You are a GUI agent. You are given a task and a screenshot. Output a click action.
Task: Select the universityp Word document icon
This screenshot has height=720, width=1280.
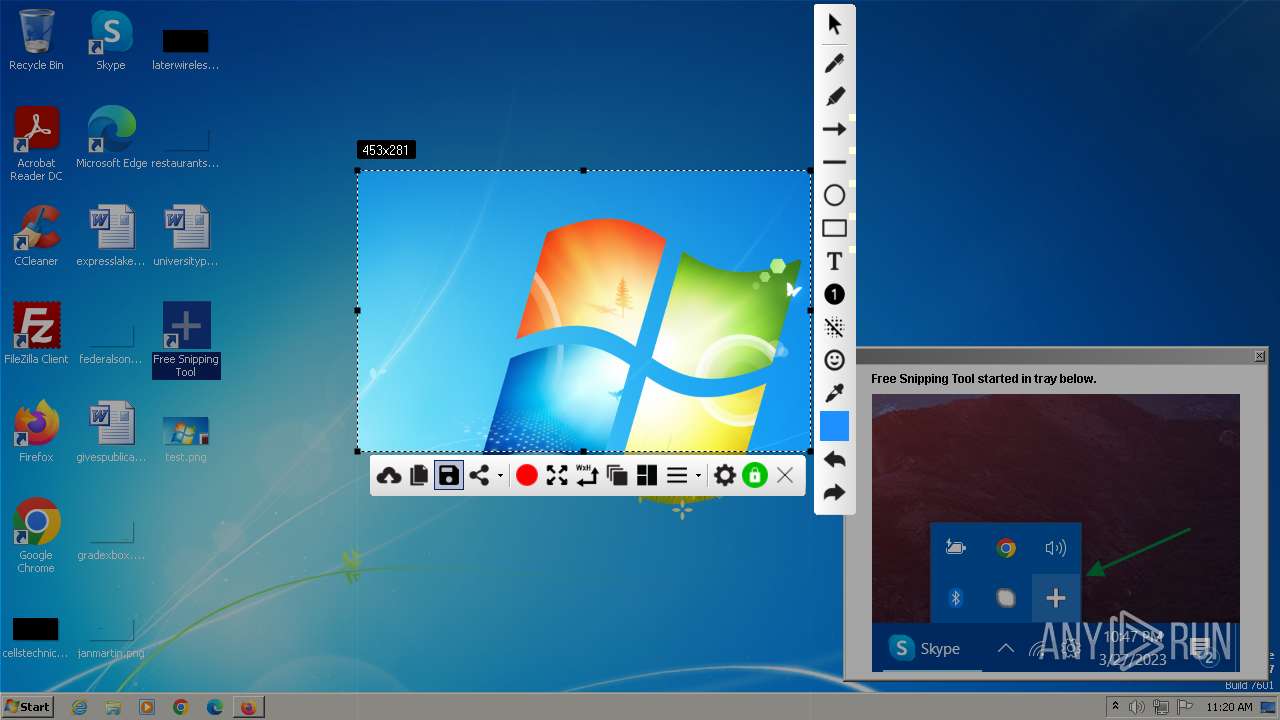pyautogui.click(x=186, y=236)
